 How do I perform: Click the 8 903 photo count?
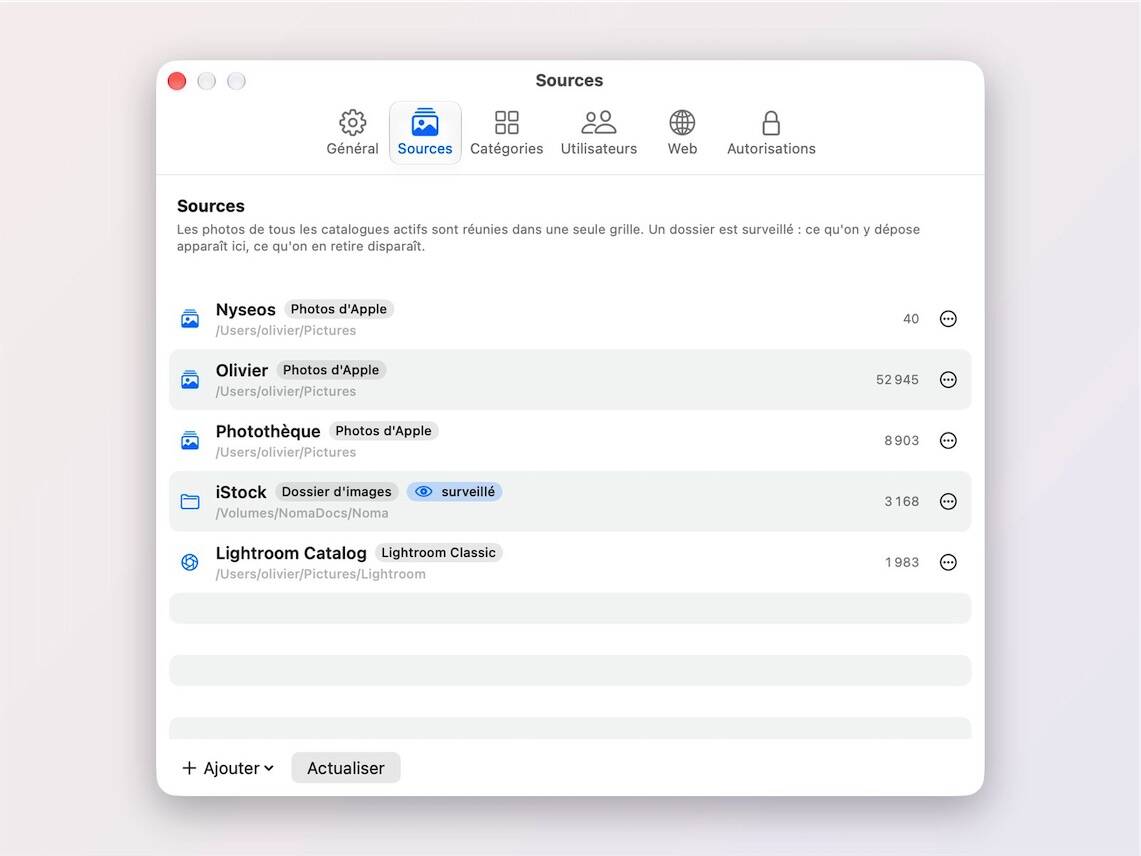(902, 440)
